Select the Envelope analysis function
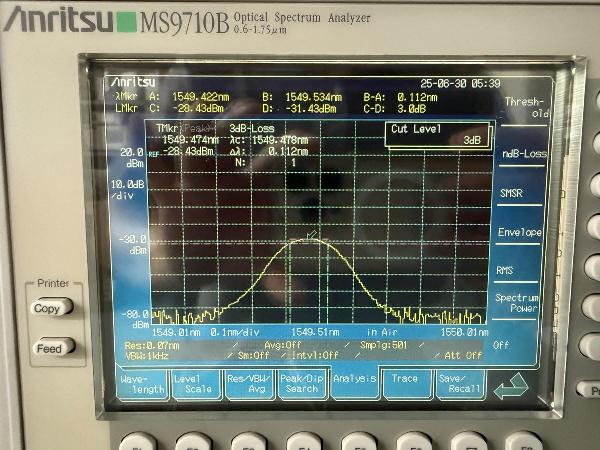This screenshot has width=600, height=450. pos(519,232)
